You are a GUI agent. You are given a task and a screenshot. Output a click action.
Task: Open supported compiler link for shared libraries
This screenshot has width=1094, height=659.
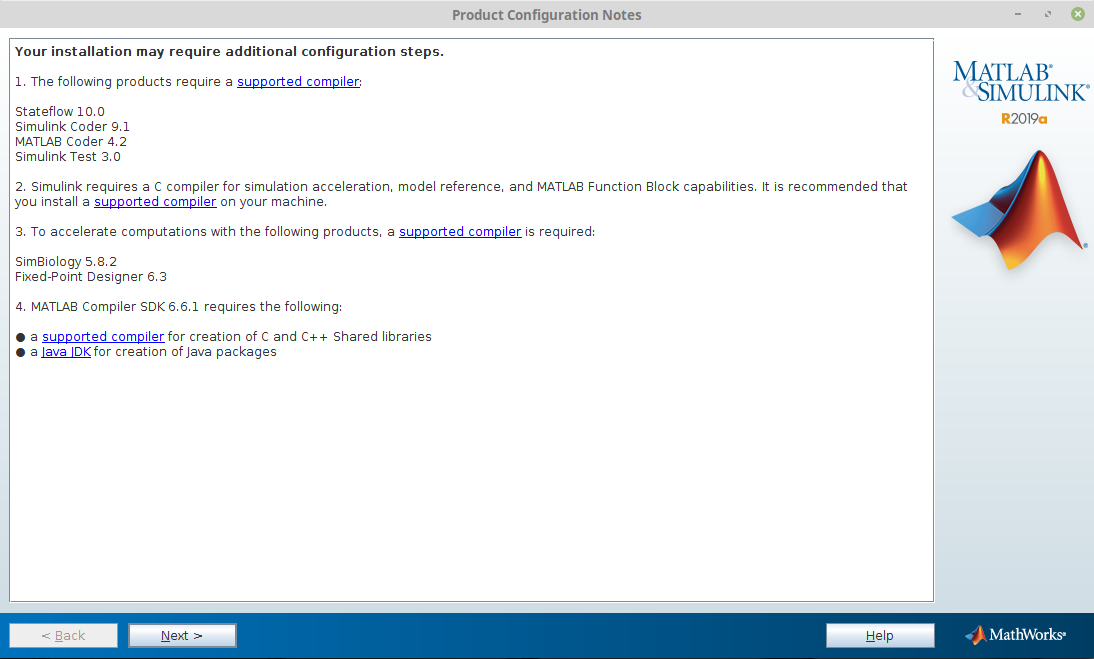tap(103, 337)
